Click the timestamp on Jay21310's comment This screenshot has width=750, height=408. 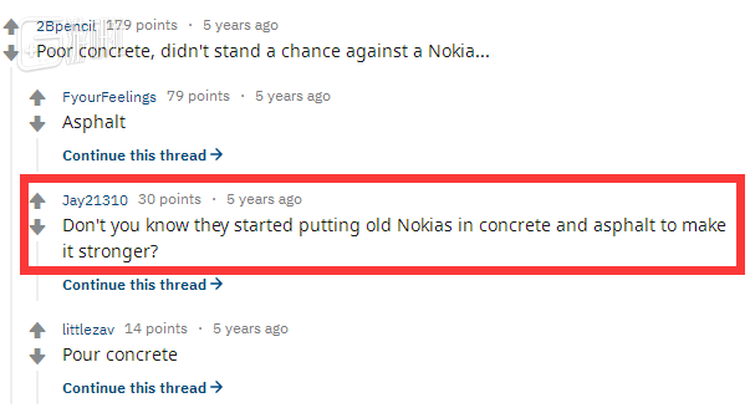pyautogui.click(x=264, y=200)
